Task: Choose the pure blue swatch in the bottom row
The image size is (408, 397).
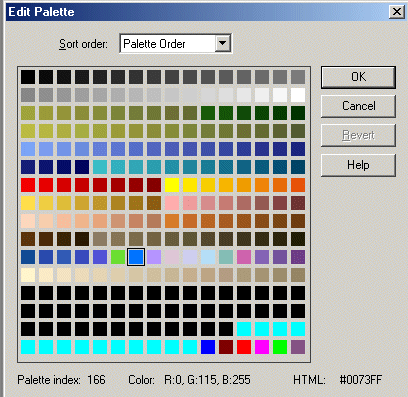Action: (208, 347)
